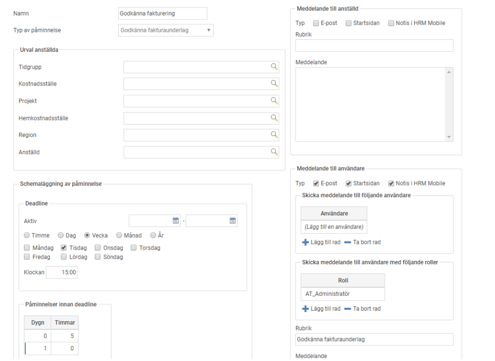Check the Måndag checkbox
This screenshot has width=495, height=361.
[x=27, y=247]
